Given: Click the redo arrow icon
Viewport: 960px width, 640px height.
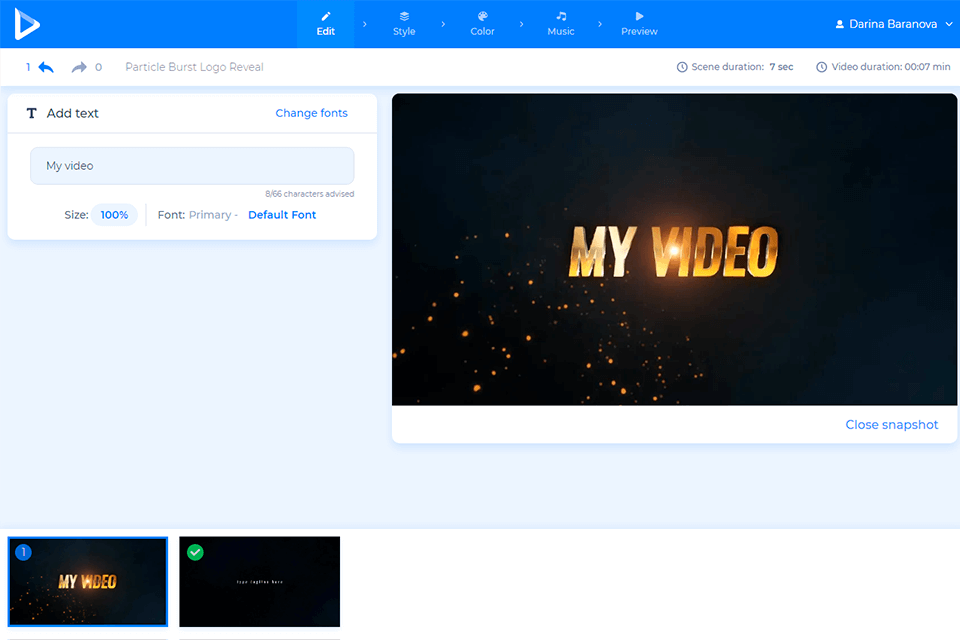Looking at the screenshot, I should (78, 66).
